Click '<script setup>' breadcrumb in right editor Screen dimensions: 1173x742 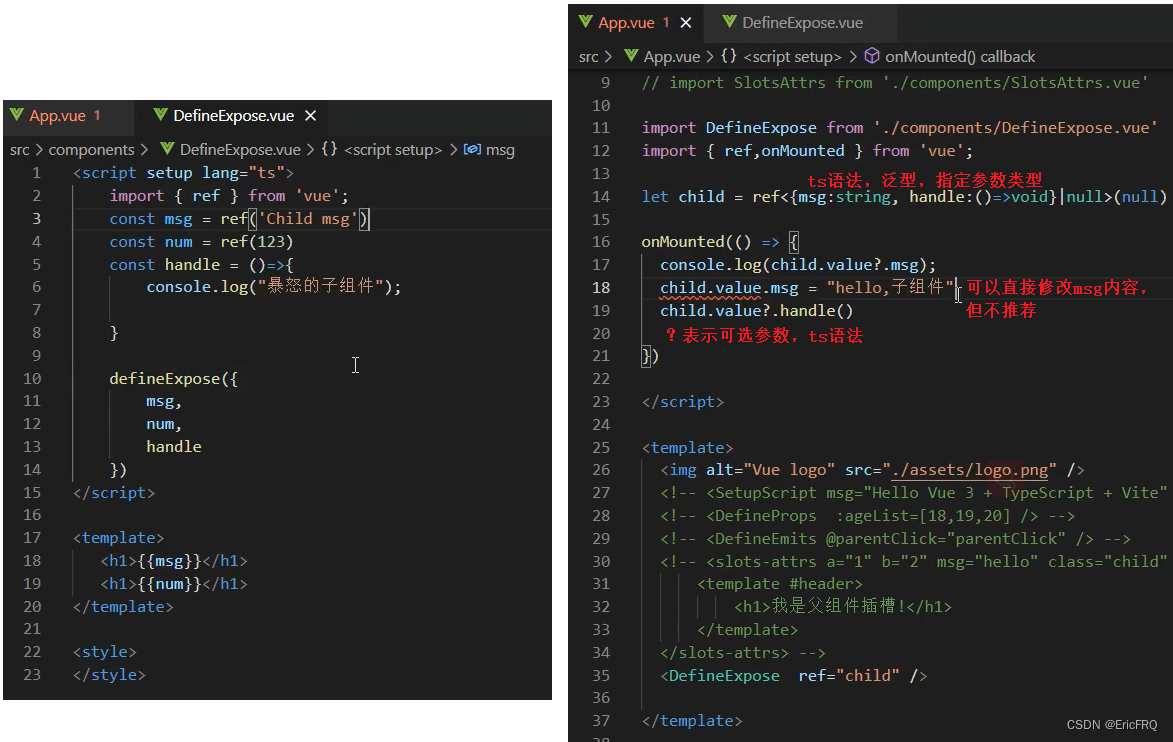pos(792,57)
